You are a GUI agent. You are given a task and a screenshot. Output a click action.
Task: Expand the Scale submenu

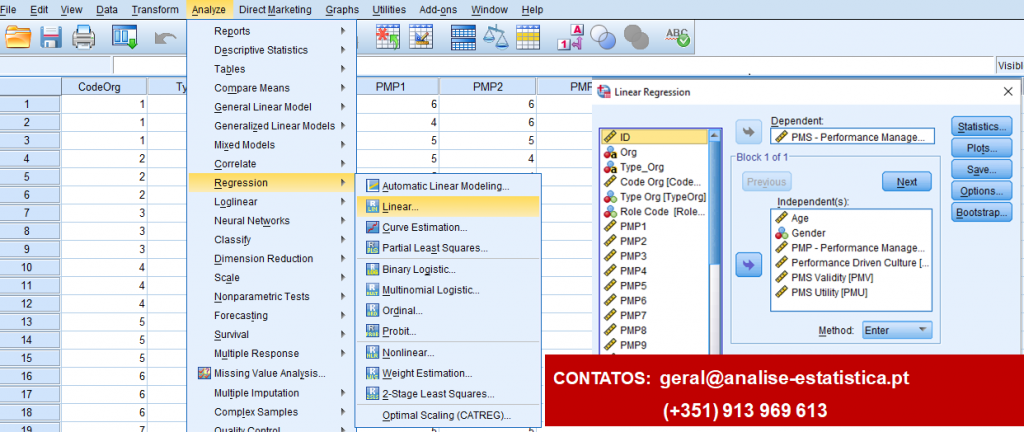[272, 277]
